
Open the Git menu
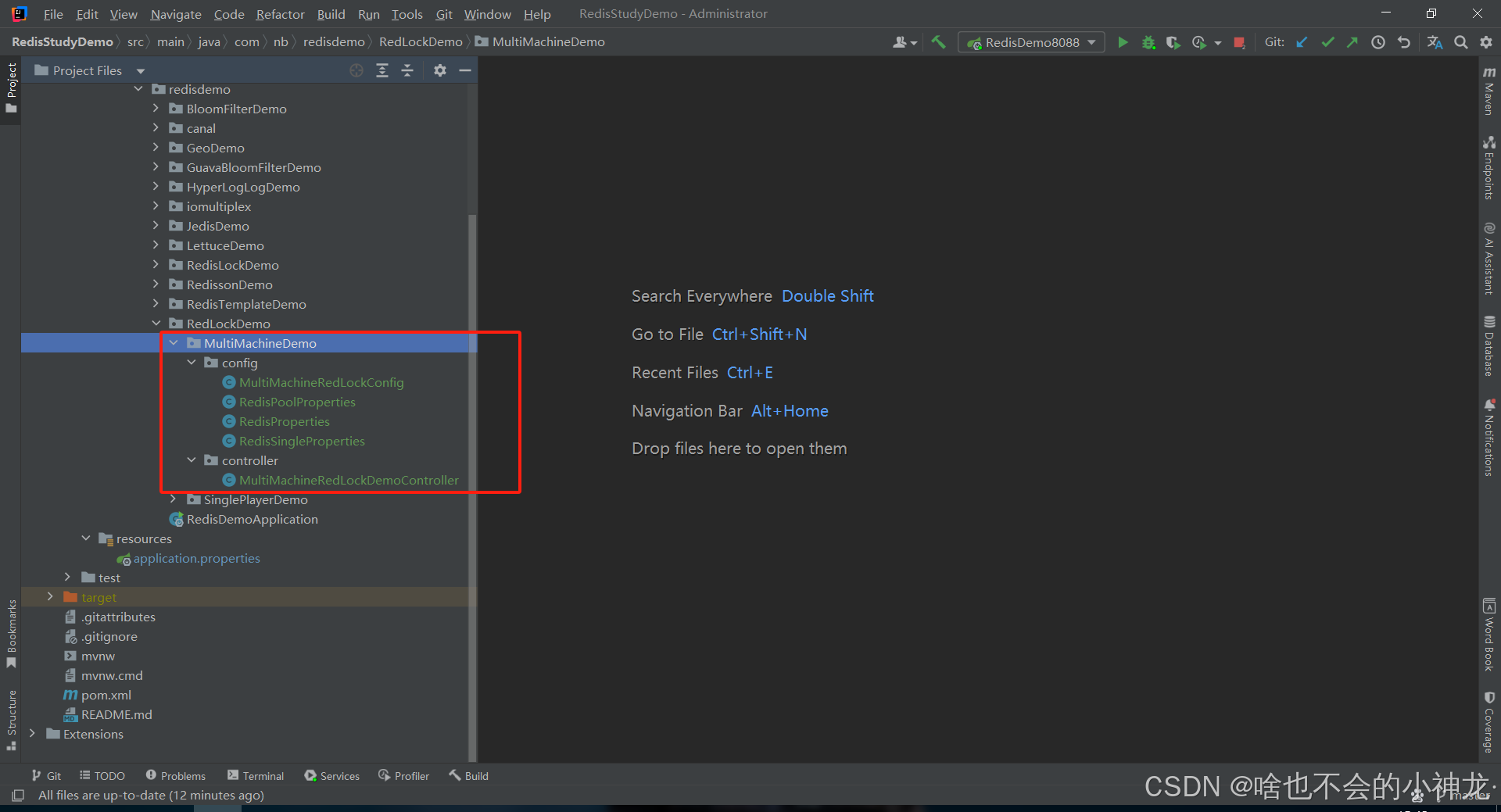pyautogui.click(x=443, y=14)
